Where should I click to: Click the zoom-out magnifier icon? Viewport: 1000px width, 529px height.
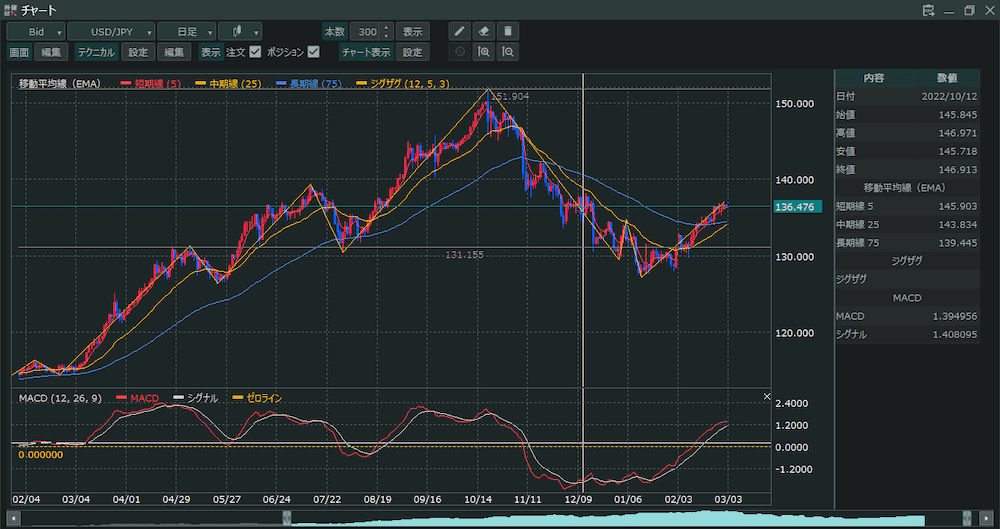coord(508,52)
